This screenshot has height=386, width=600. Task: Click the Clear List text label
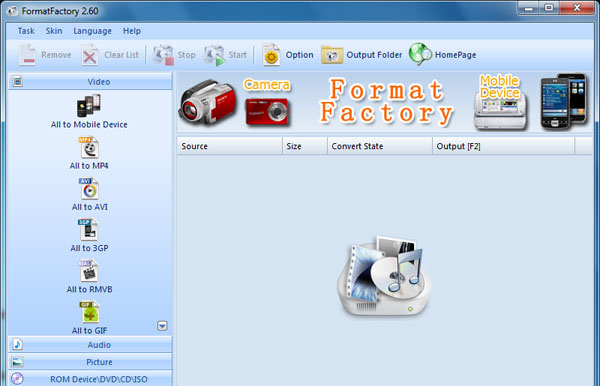(x=121, y=55)
